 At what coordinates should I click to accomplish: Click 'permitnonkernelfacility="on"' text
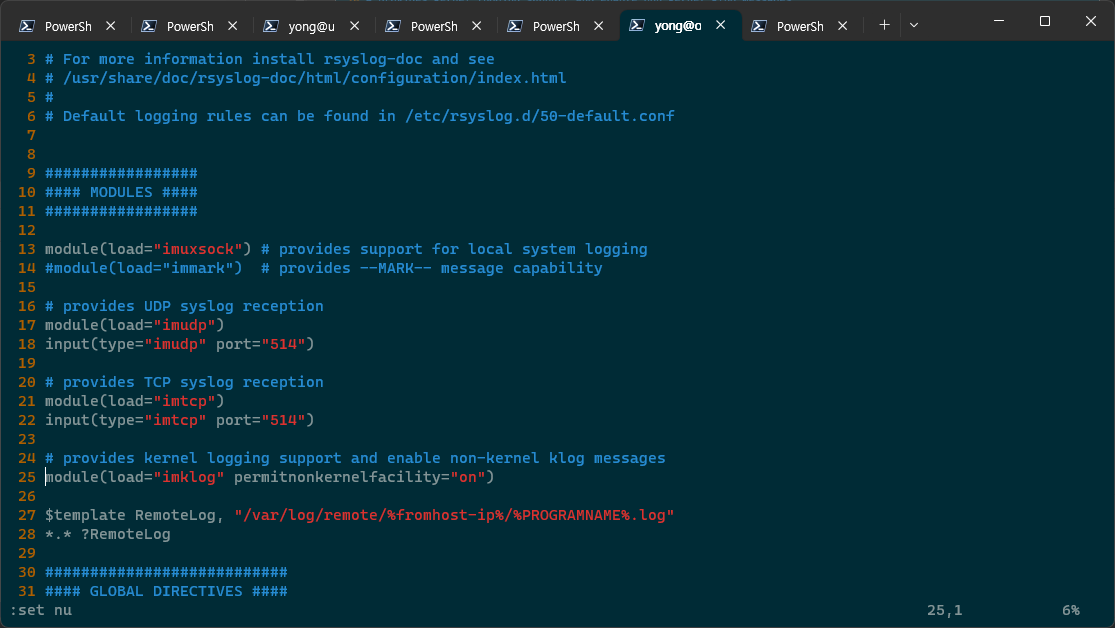tap(360, 477)
